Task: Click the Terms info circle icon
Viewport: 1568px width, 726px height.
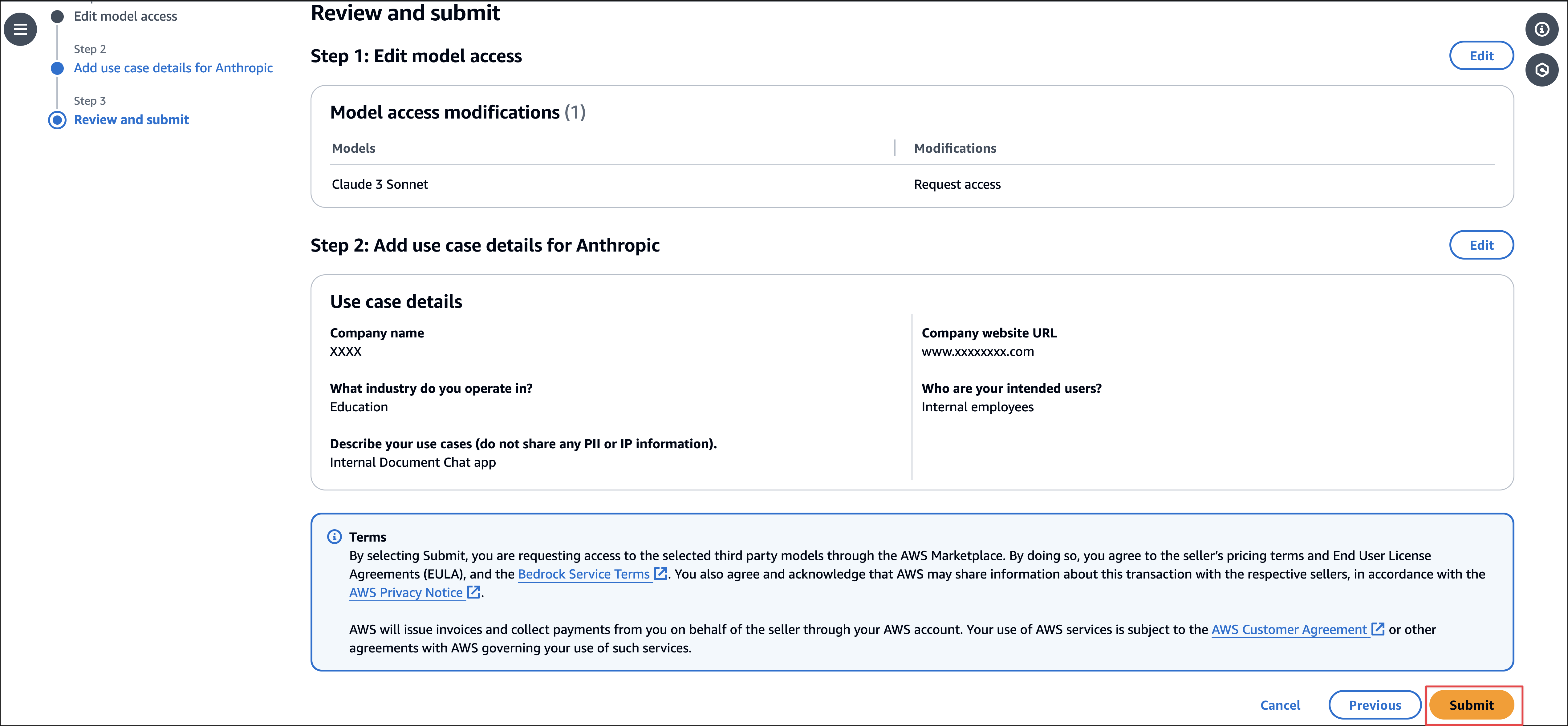Action: pos(334,536)
